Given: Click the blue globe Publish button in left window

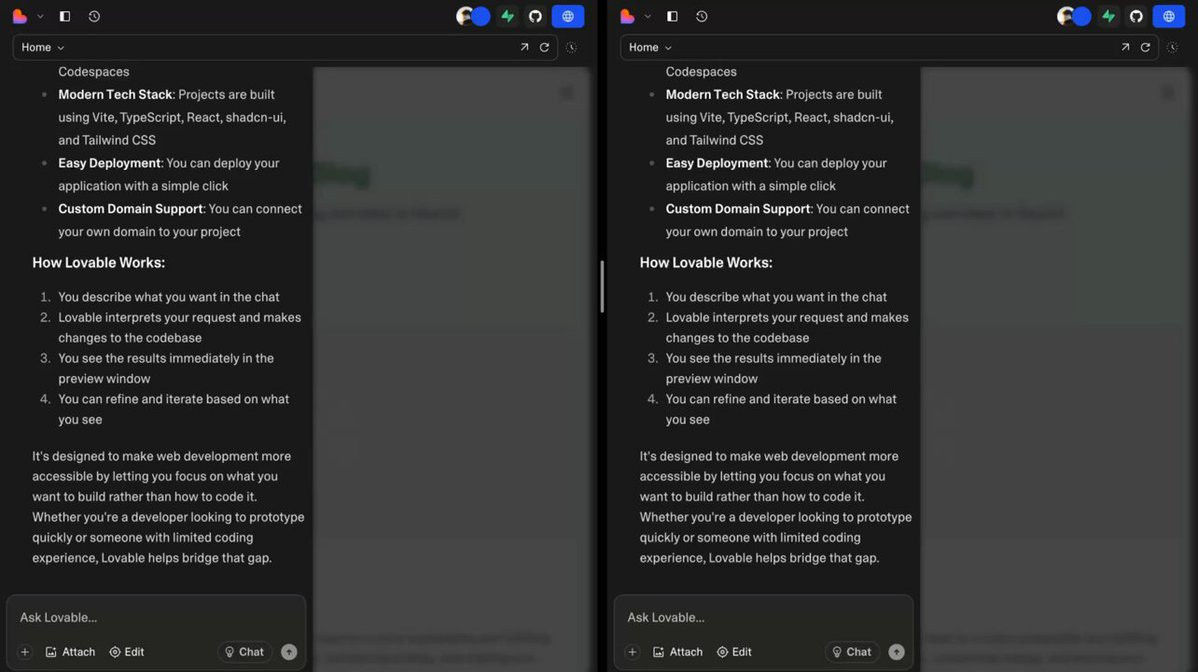Looking at the screenshot, I should coord(568,16).
